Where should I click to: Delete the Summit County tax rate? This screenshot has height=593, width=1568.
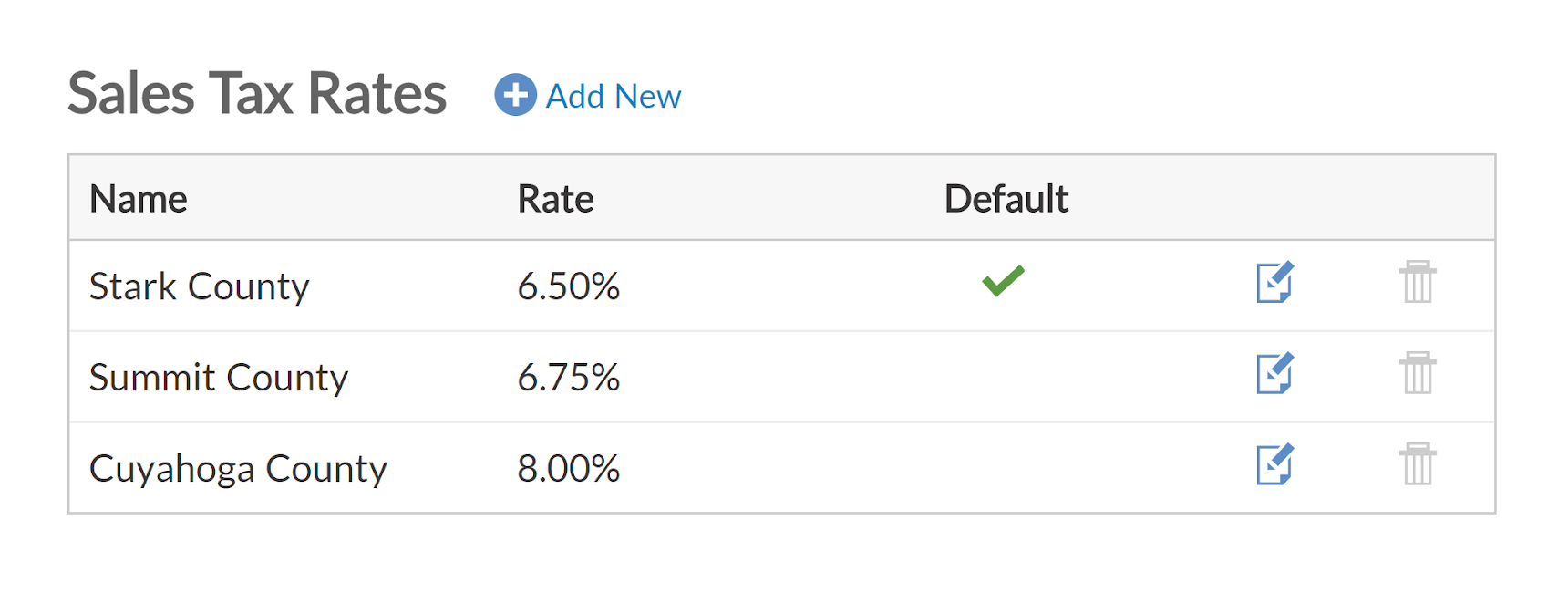(1418, 373)
